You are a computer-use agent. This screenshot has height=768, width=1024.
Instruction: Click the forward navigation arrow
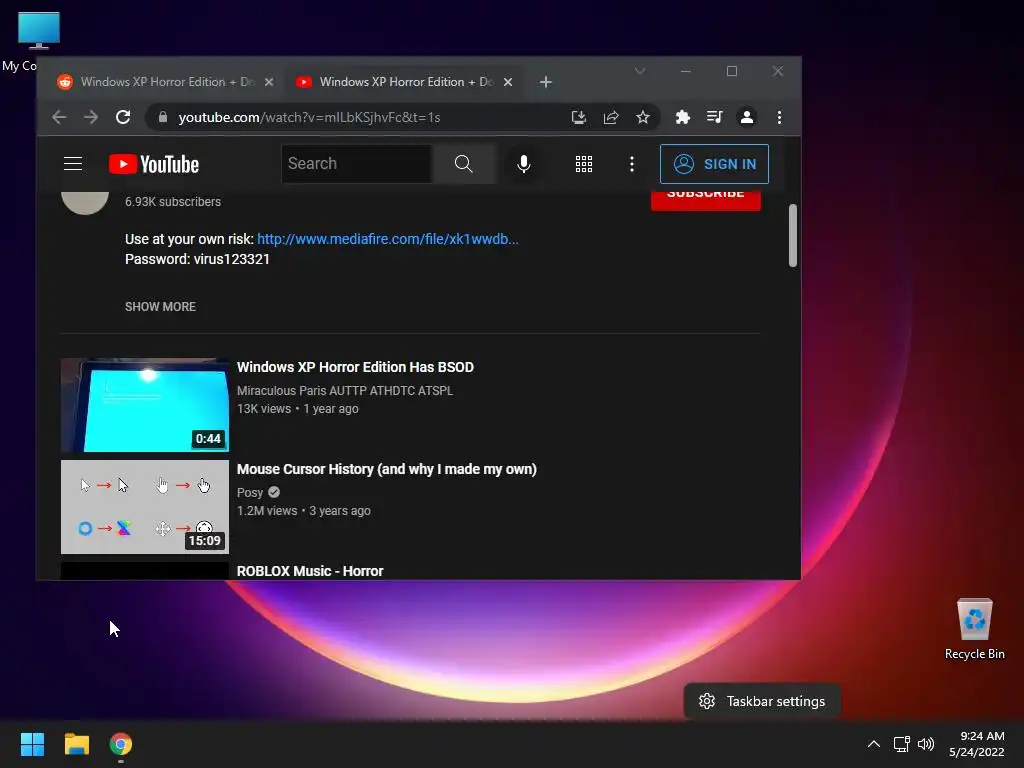91,117
